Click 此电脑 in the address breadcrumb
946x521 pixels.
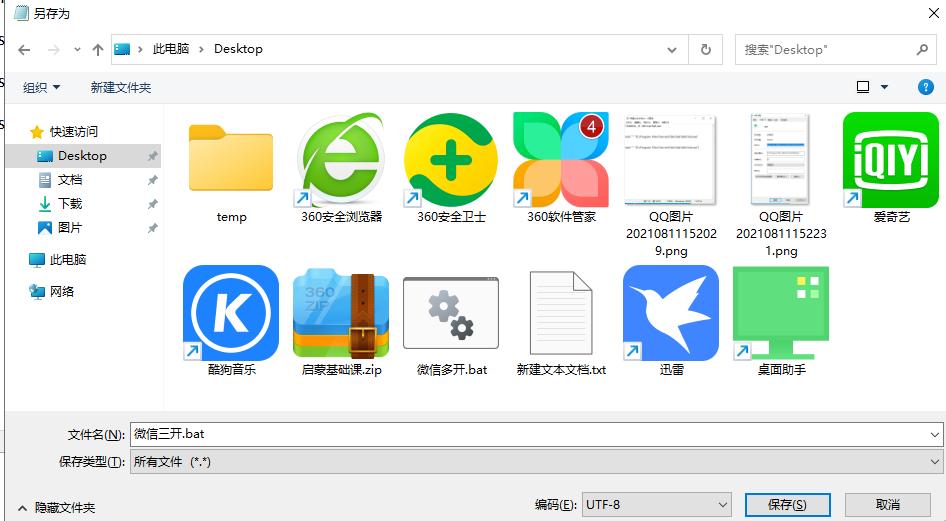pos(171,49)
